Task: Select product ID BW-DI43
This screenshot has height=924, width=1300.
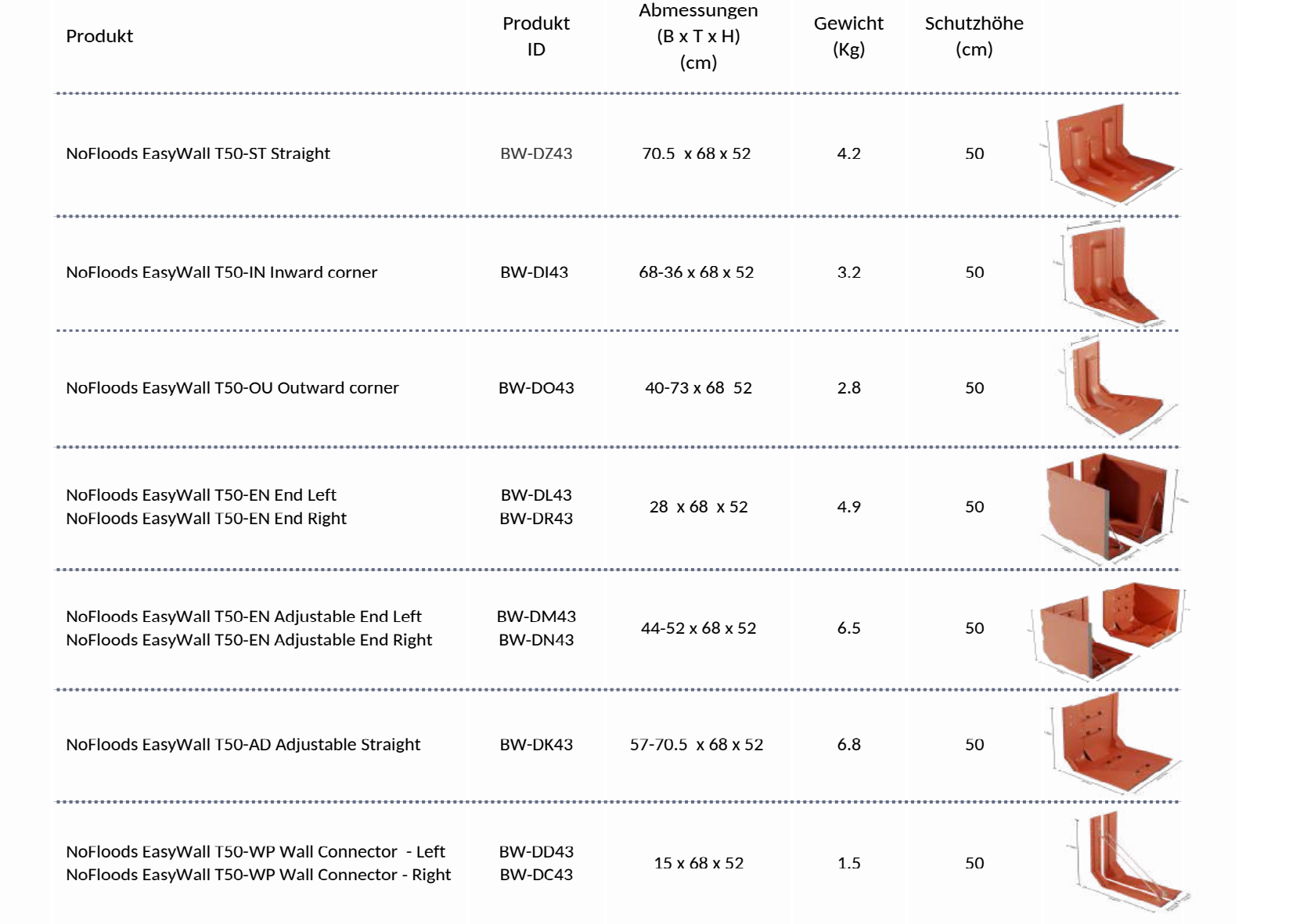Action: pos(534,273)
